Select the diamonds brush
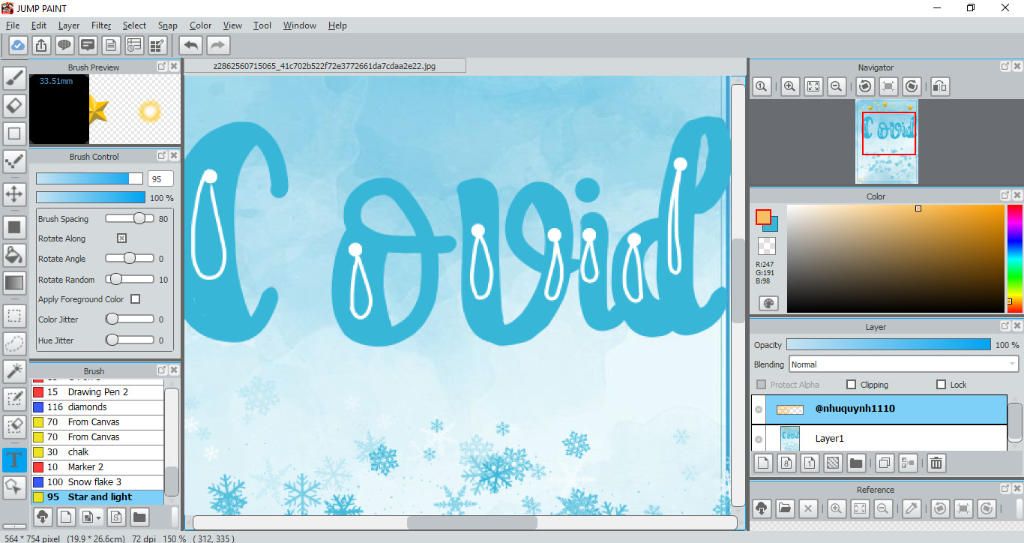 coord(97,406)
